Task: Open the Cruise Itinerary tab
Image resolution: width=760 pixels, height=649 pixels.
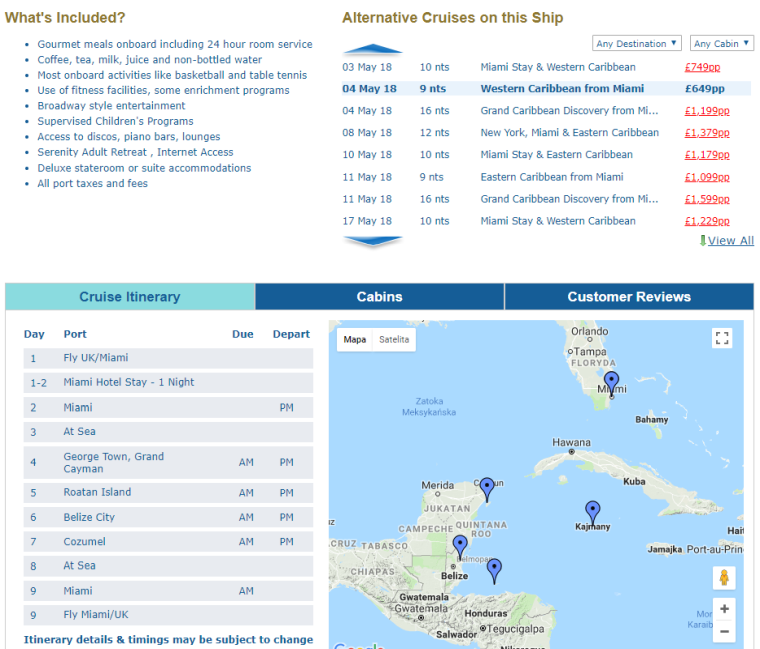Action: 130,297
